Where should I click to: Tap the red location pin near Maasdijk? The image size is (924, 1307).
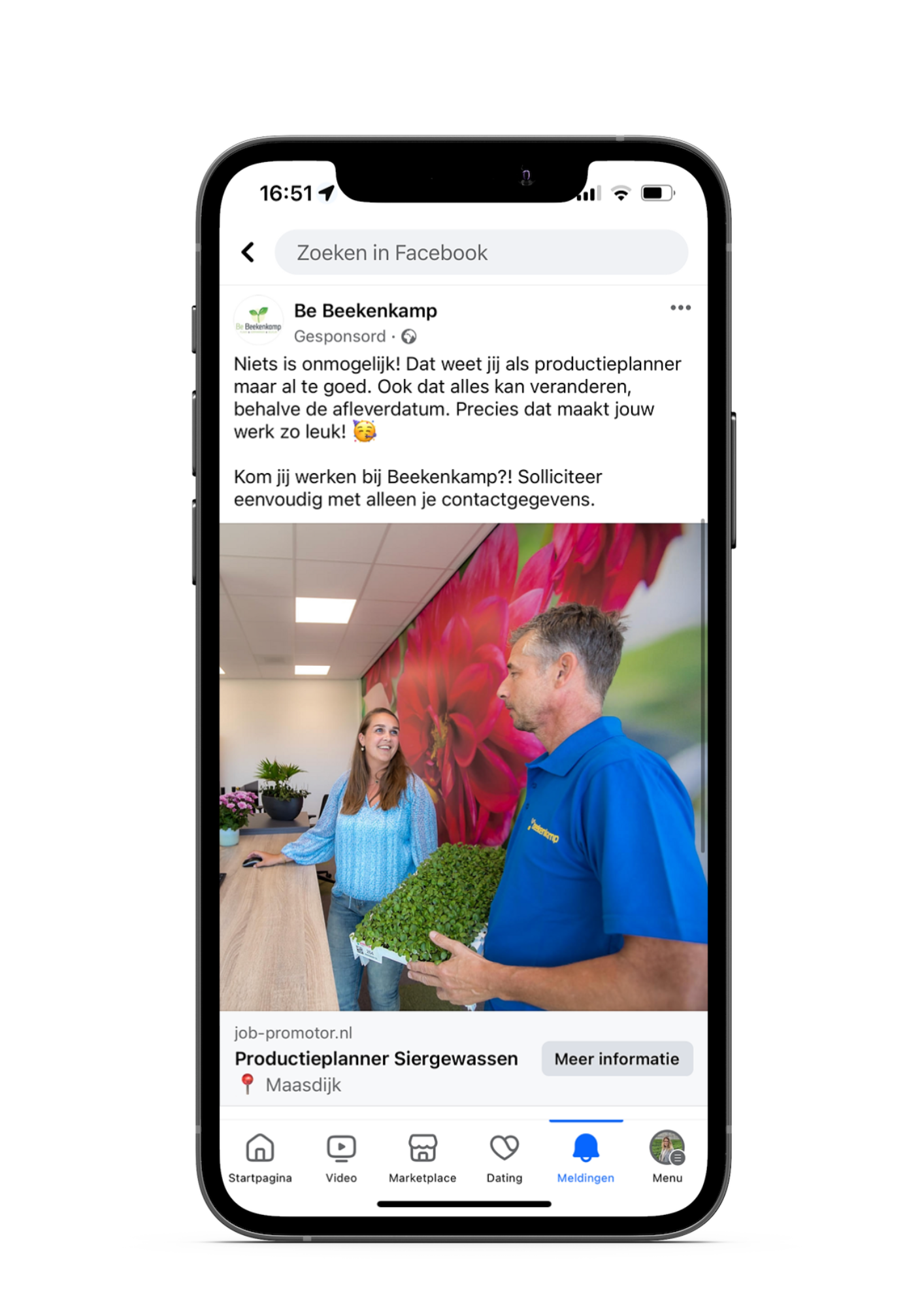click(x=247, y=1084)
